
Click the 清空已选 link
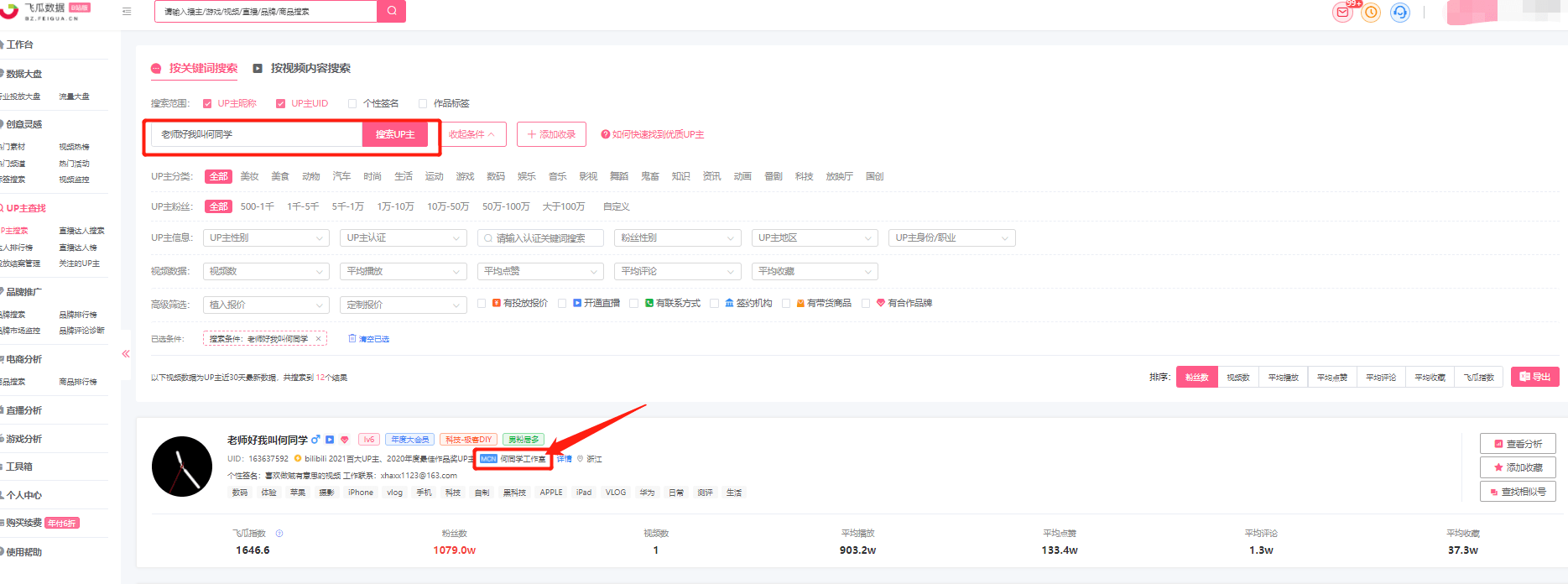click(374, 339)
